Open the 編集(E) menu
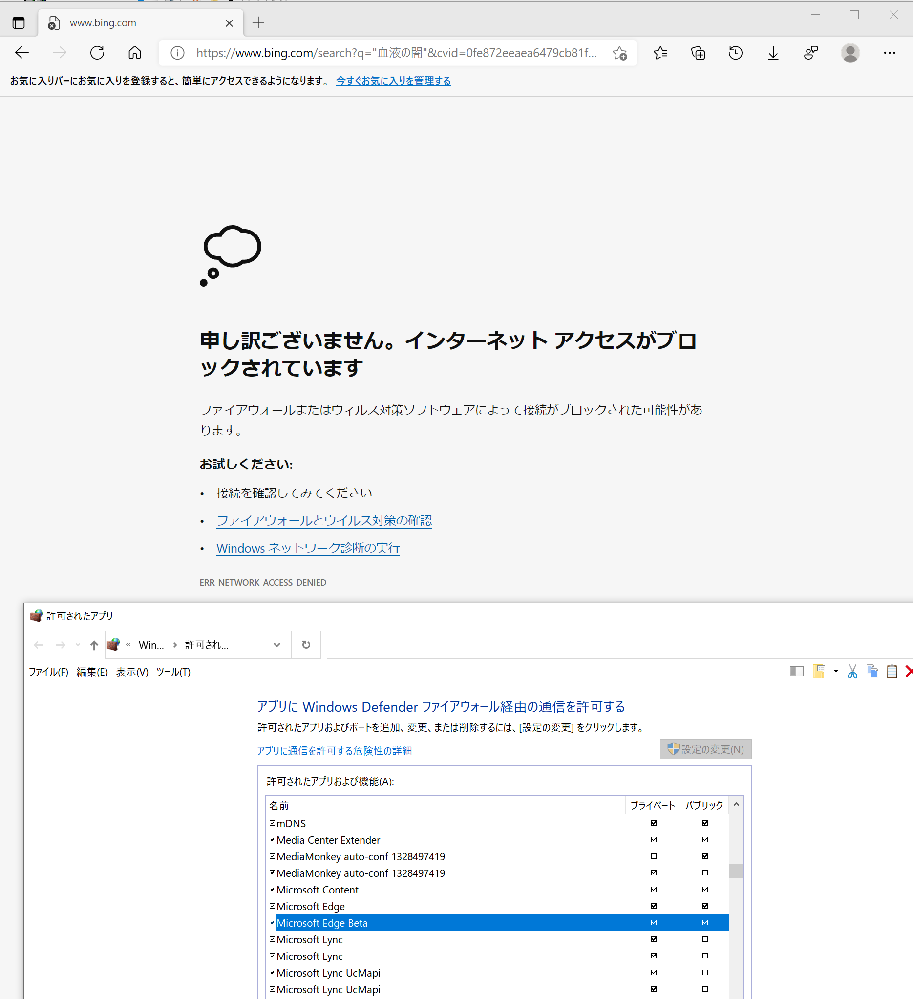913x999 pixels. 92,672
